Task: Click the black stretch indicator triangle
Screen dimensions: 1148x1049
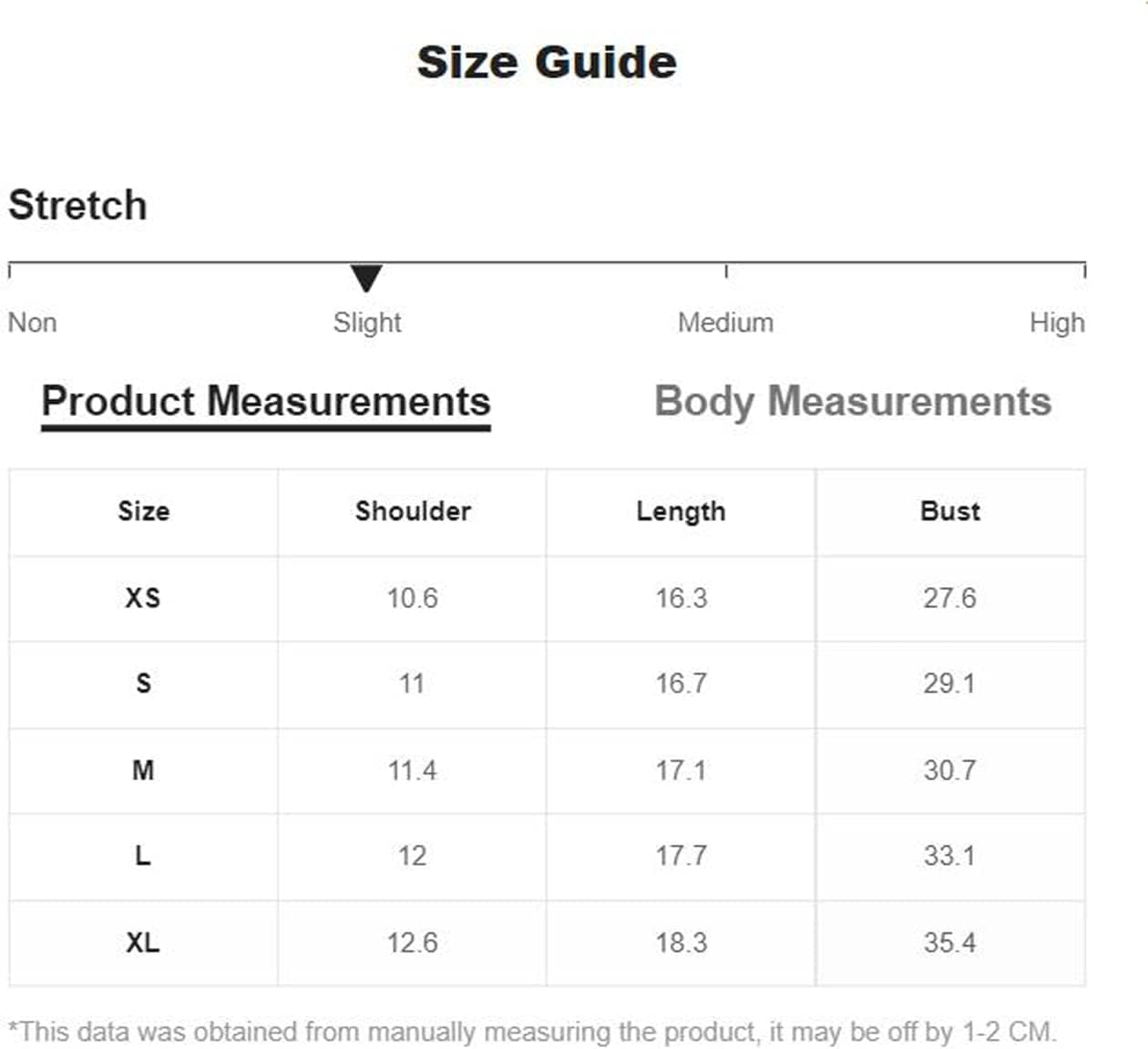Action: (366, 277)
